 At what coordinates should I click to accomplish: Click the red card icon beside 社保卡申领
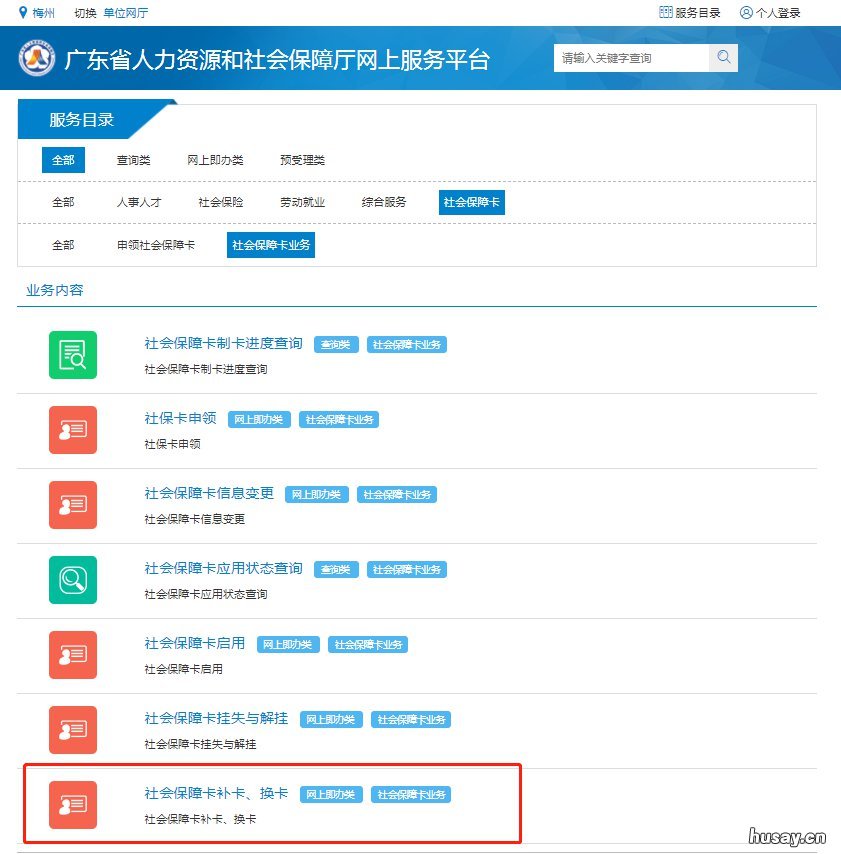click(x=72, y=430)
